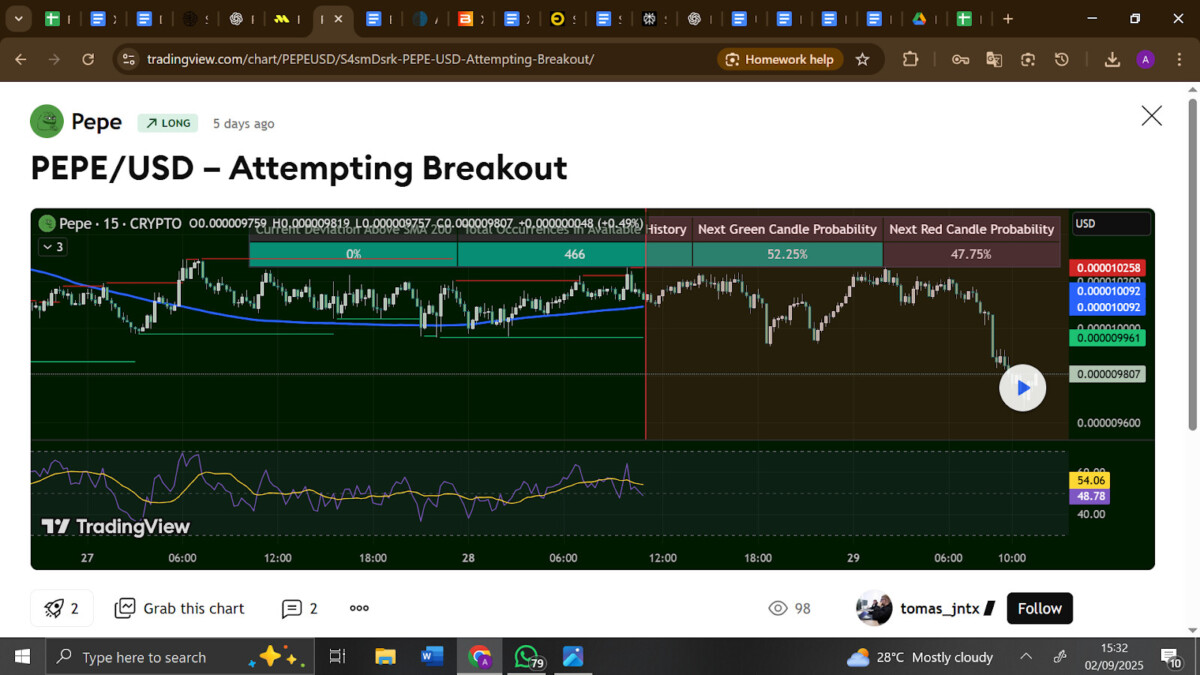This screenshot has height=675, width=1200.
Task: Follow the author tomas_jntx
Action: 1039,608
